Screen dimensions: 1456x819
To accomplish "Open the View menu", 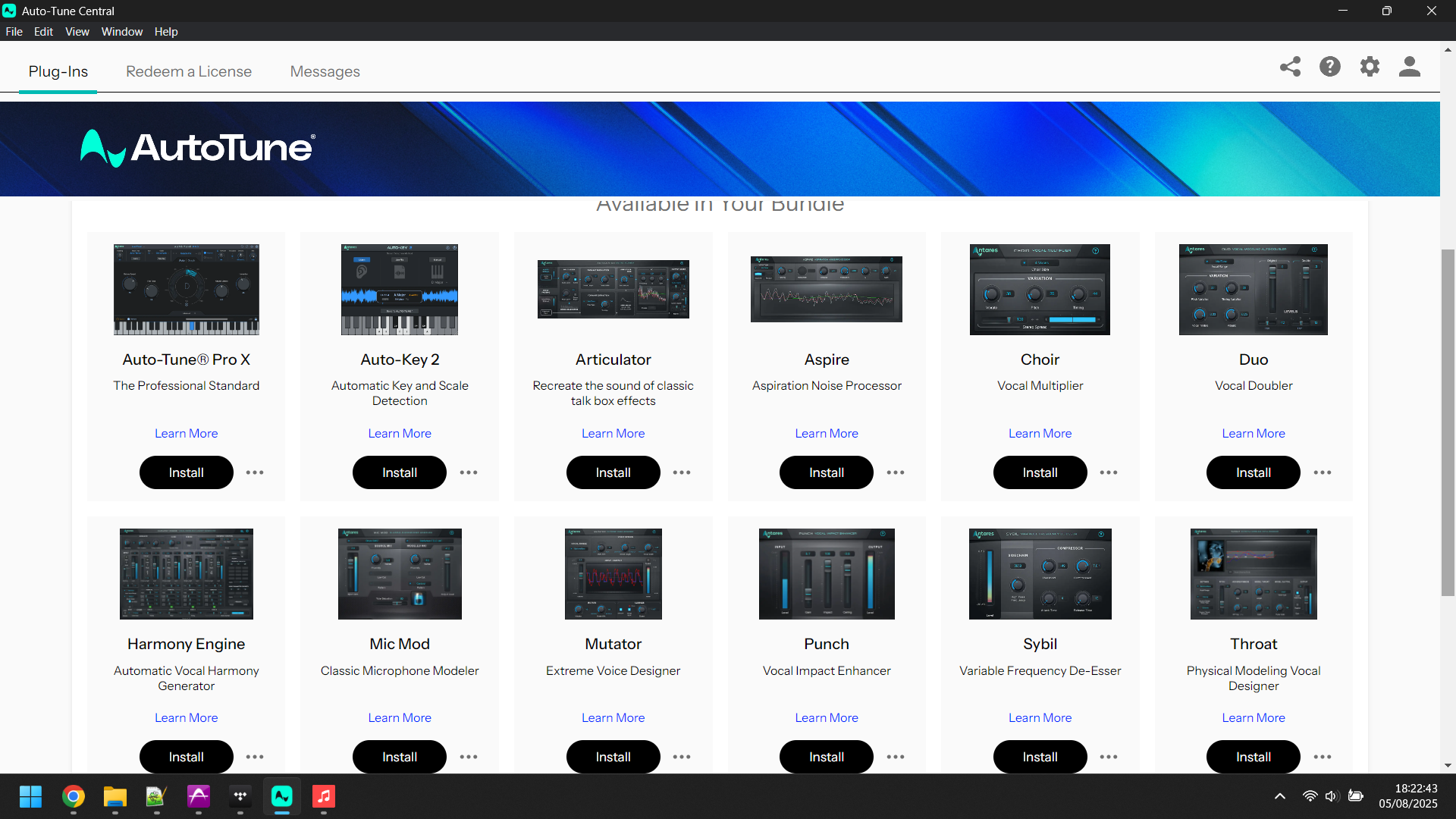I will pos(77,32).
